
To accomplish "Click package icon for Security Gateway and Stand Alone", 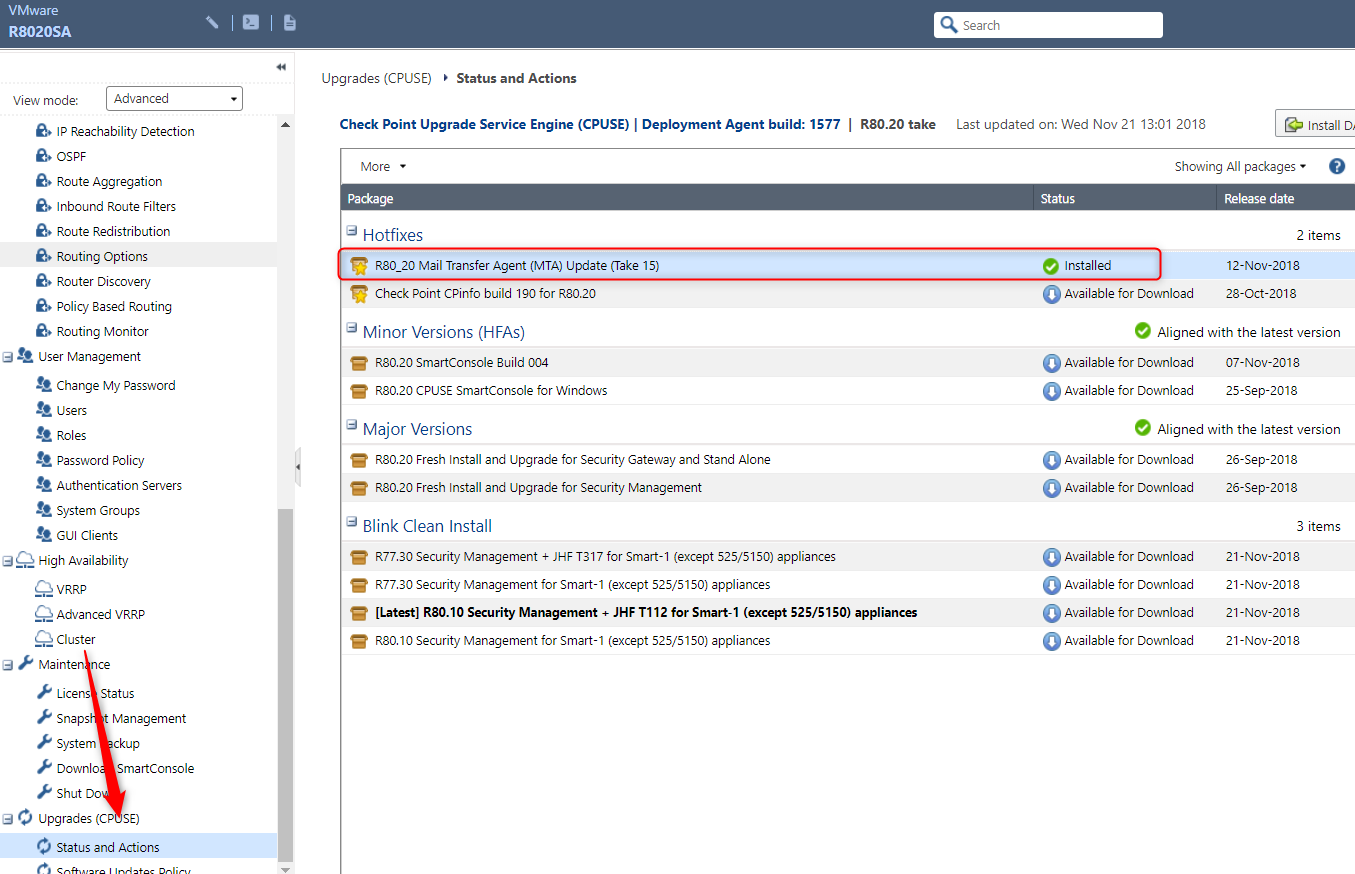I will (x=359, y=460).
